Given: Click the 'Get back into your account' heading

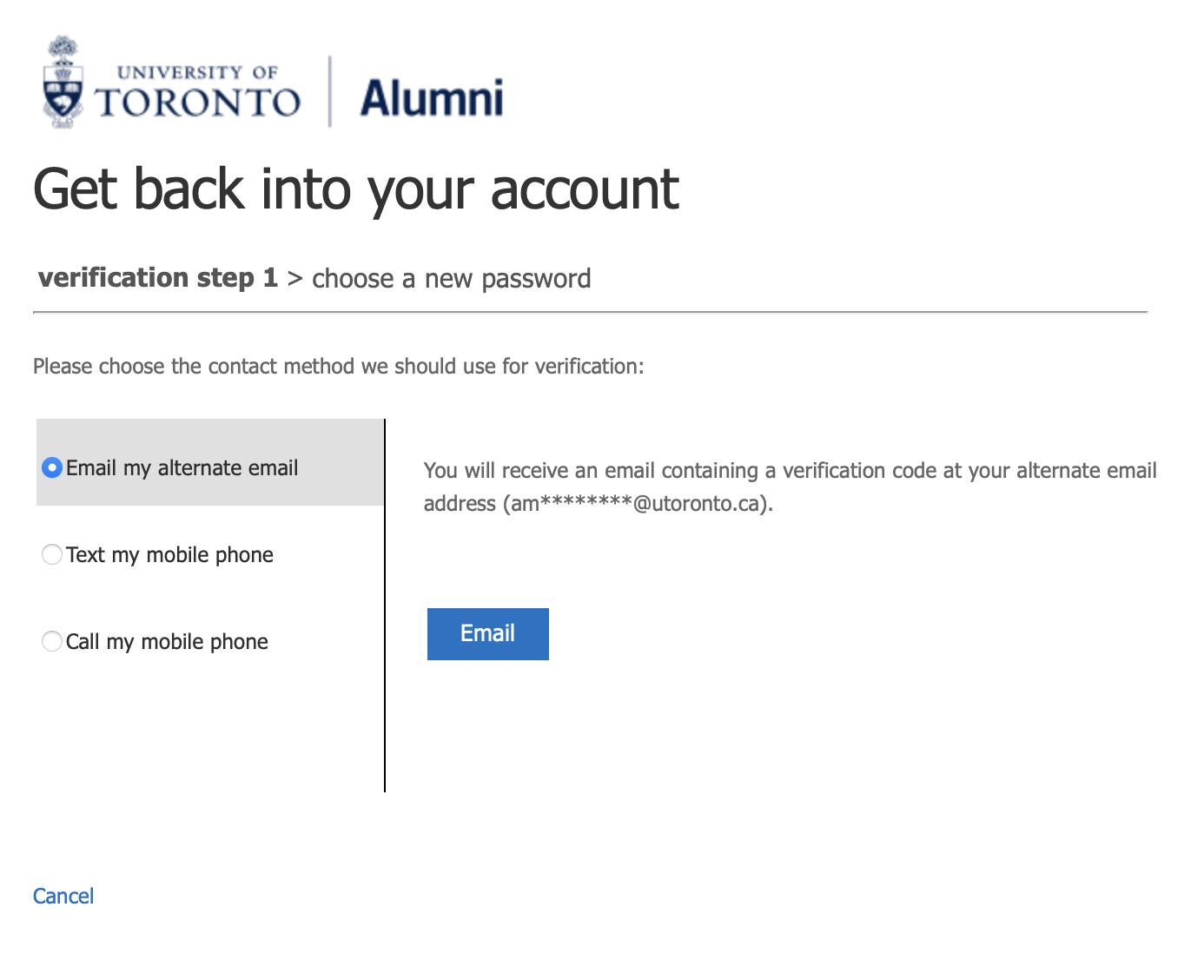Looking at the screenshot, I should click(356, 189).
